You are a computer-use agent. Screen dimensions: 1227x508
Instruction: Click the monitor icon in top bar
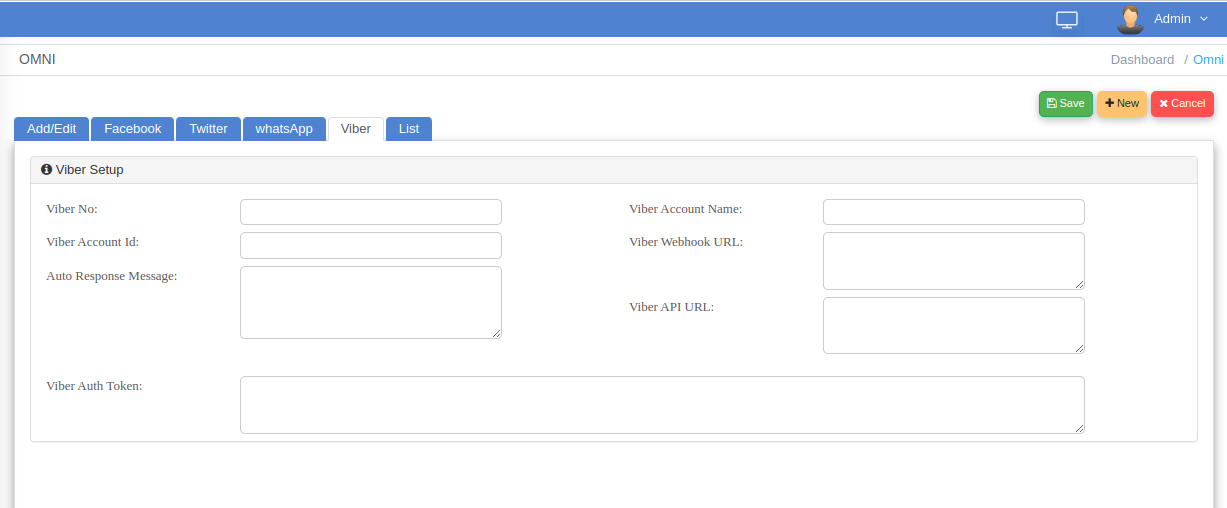[x=1067, y=19]
